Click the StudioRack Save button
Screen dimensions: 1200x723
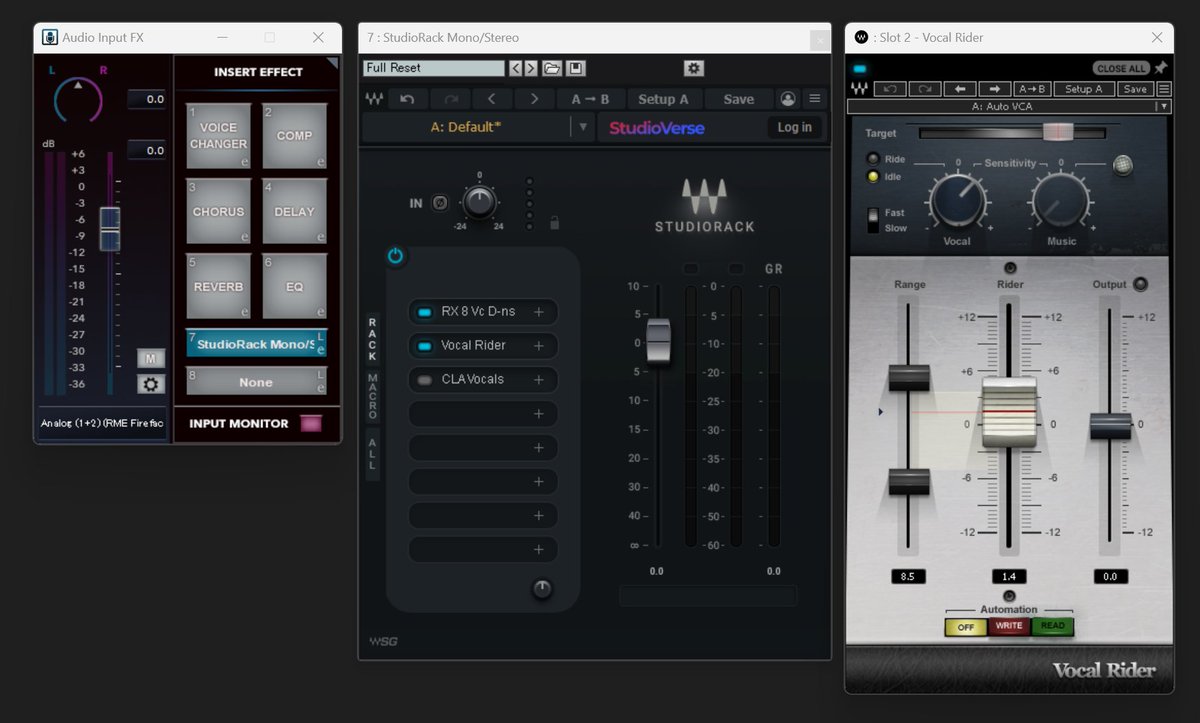tap(739, 99)
